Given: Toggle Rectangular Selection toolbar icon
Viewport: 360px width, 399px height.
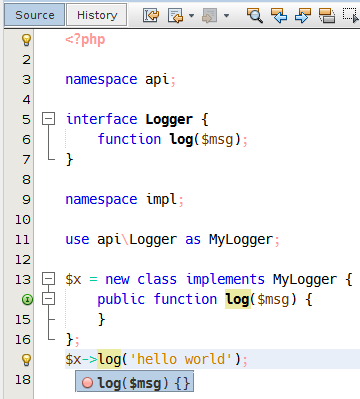Looking at the screenshot, I should (351, 15).
